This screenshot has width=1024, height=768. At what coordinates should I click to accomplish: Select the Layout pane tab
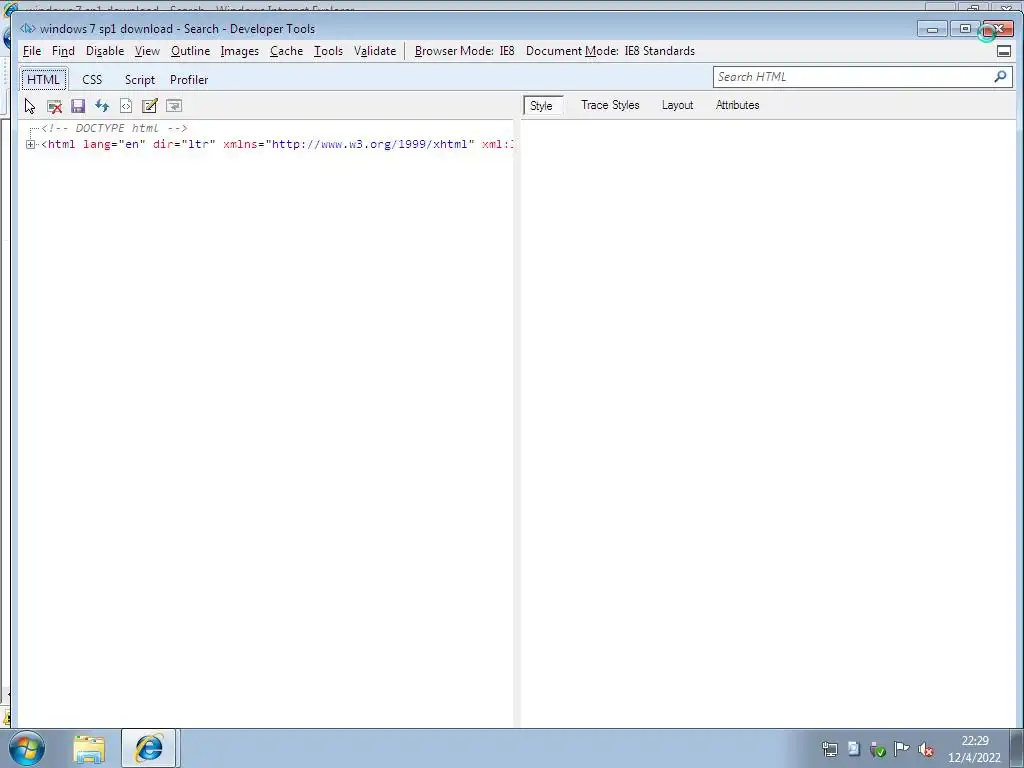(x=677, y=105)
